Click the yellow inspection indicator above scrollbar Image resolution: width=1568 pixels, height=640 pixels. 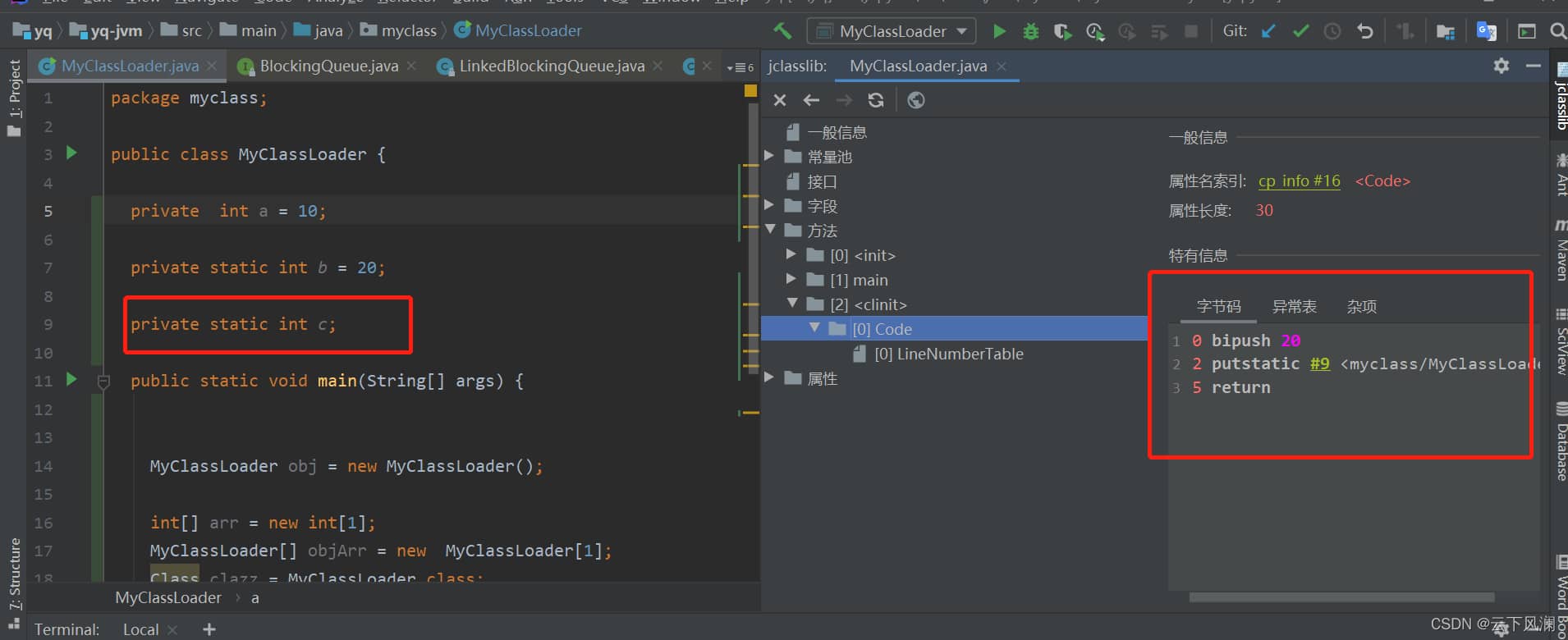point(750,91)
